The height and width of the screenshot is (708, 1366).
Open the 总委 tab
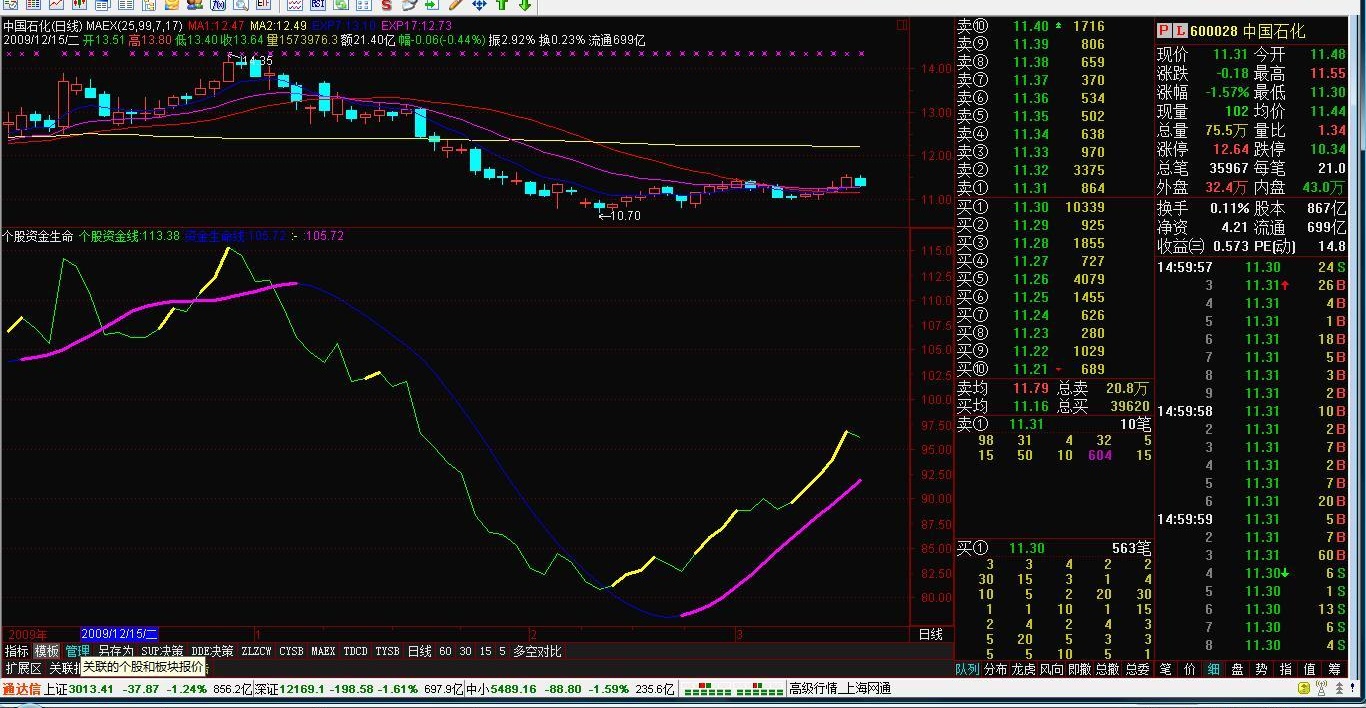[x=1136, y=669]
